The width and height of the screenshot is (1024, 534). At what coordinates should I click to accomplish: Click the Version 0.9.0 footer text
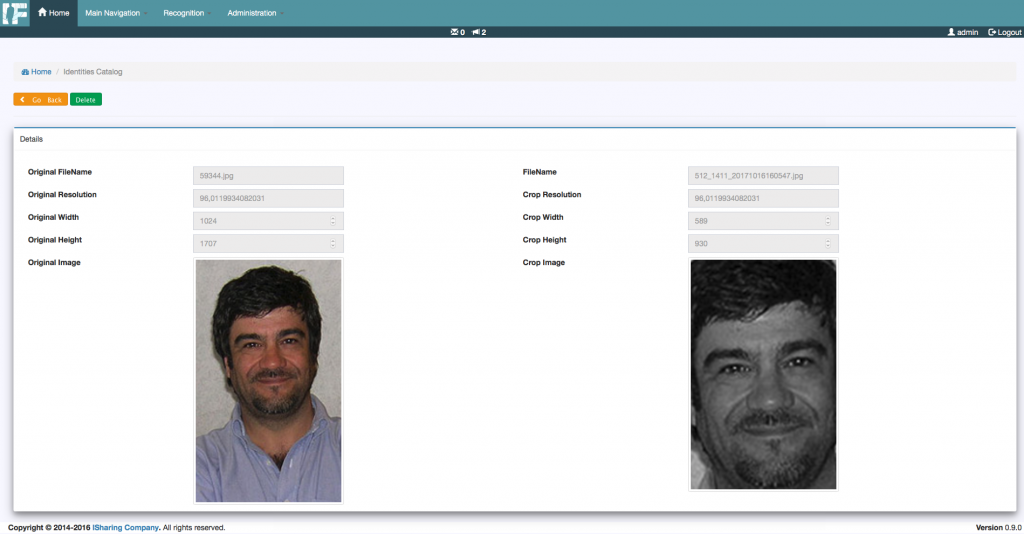click(999, 527)
